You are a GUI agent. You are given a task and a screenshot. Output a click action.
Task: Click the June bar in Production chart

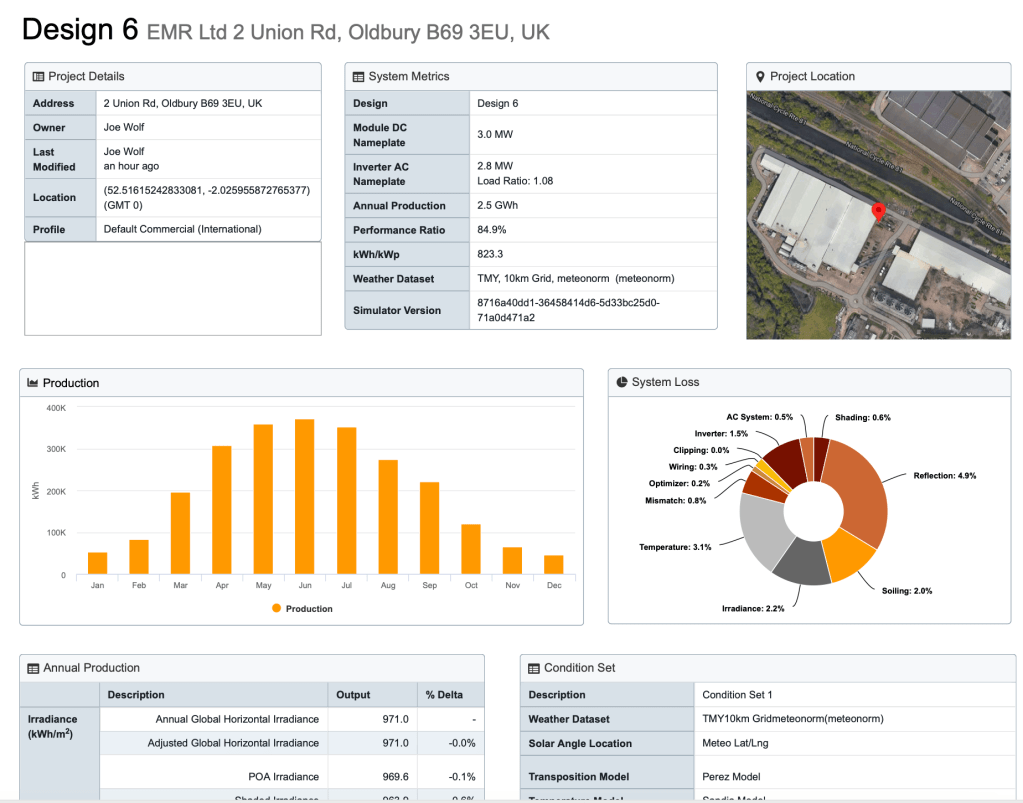pyautogui.click(x=305, y=497)
